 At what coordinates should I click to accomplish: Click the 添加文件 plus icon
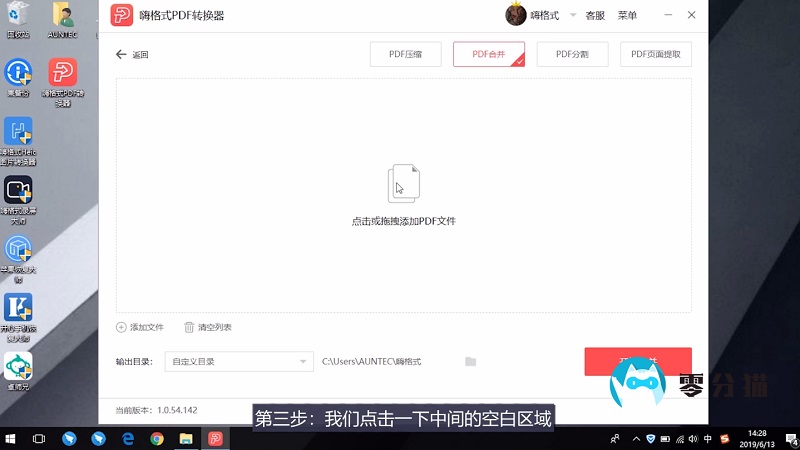click(122, 327)
